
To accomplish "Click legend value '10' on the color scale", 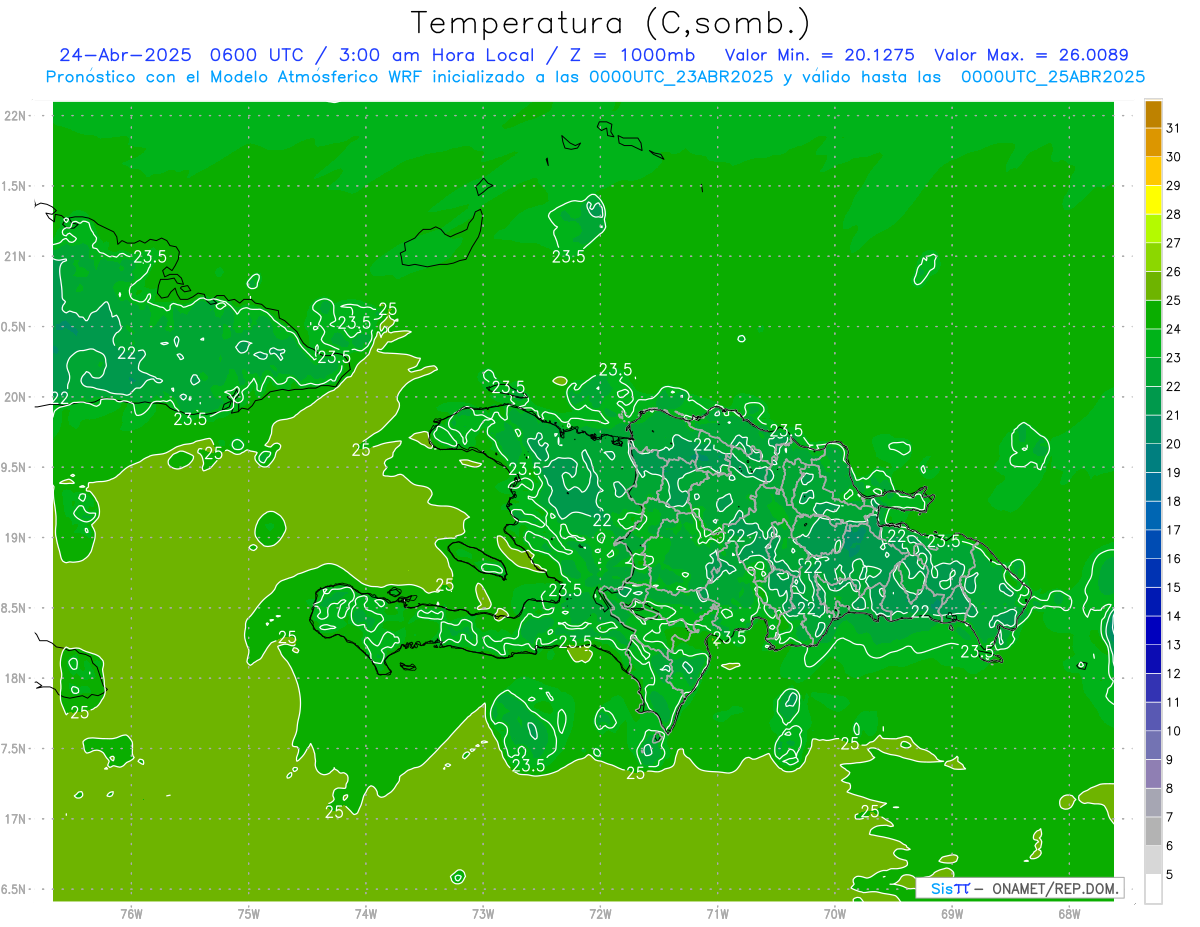I will pyautogui.click(x=1173, y=731).
